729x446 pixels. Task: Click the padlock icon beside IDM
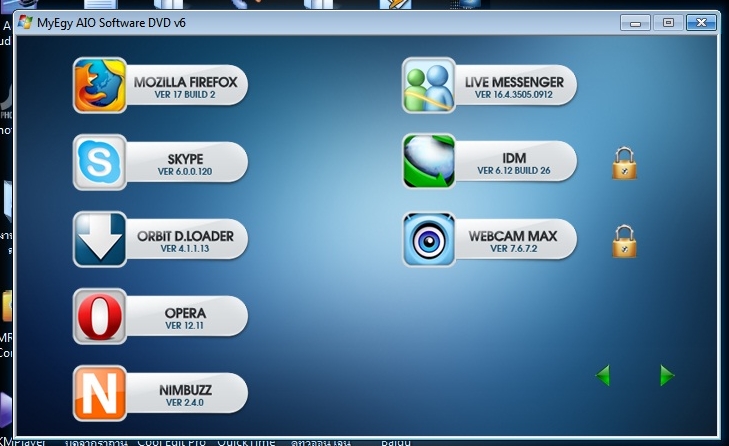(x=624, y=163)
